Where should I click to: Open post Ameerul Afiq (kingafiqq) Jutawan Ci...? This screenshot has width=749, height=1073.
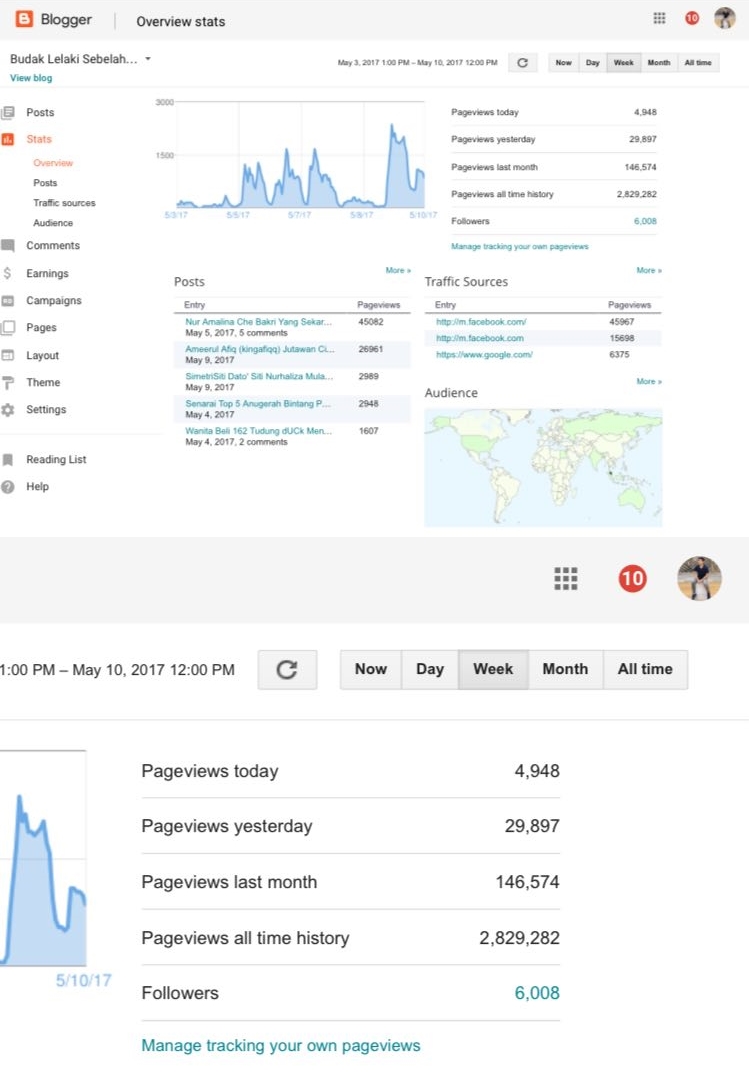(x=260, y=349)
